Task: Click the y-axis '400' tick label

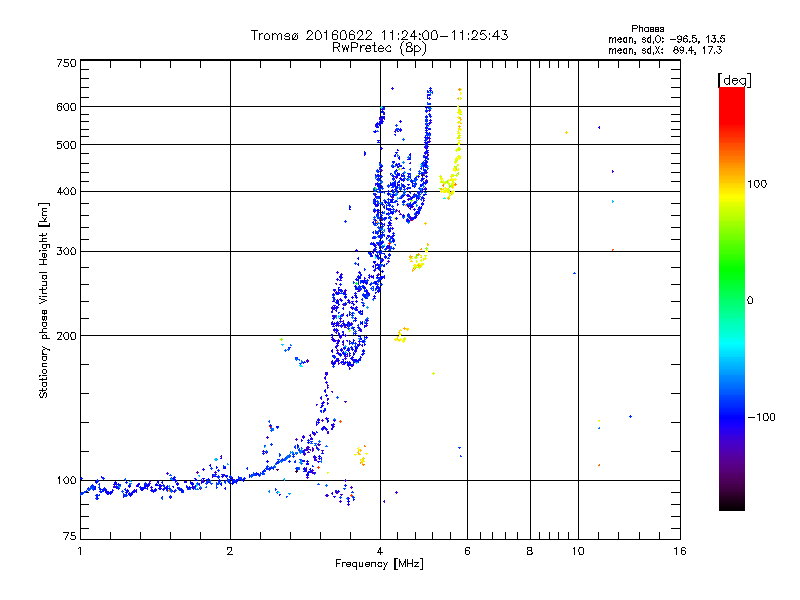Action: [x=66, y=192]
